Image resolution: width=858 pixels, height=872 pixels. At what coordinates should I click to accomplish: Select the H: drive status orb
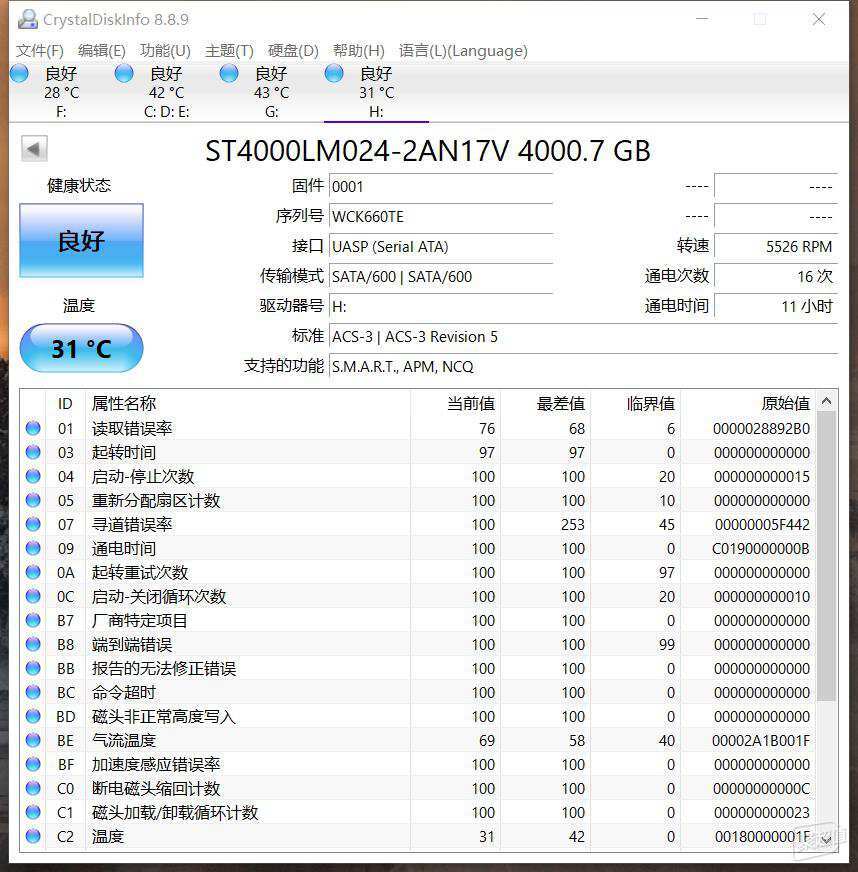point(334,73)
